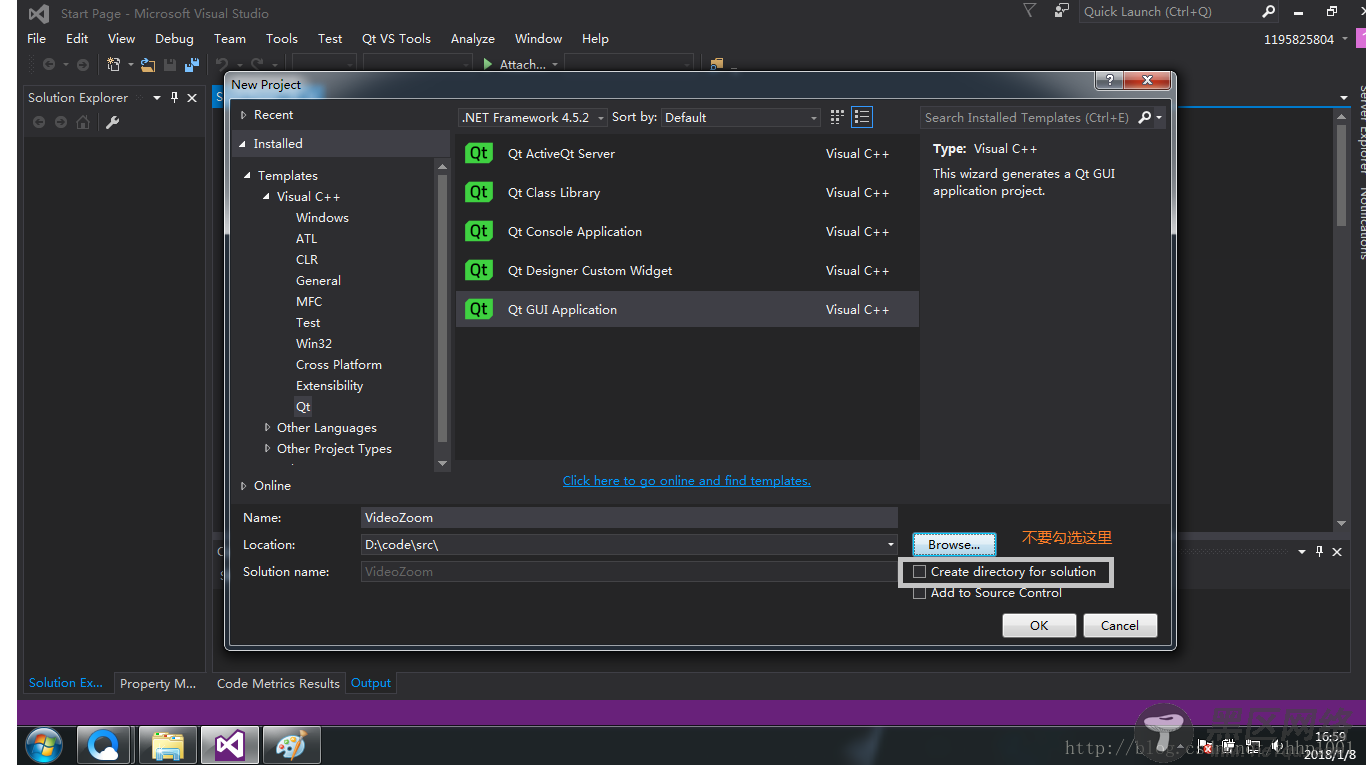Open the Debug menu
This screenshot has height=768, width=1366.
pyautogui.click(x=174, y=38)
